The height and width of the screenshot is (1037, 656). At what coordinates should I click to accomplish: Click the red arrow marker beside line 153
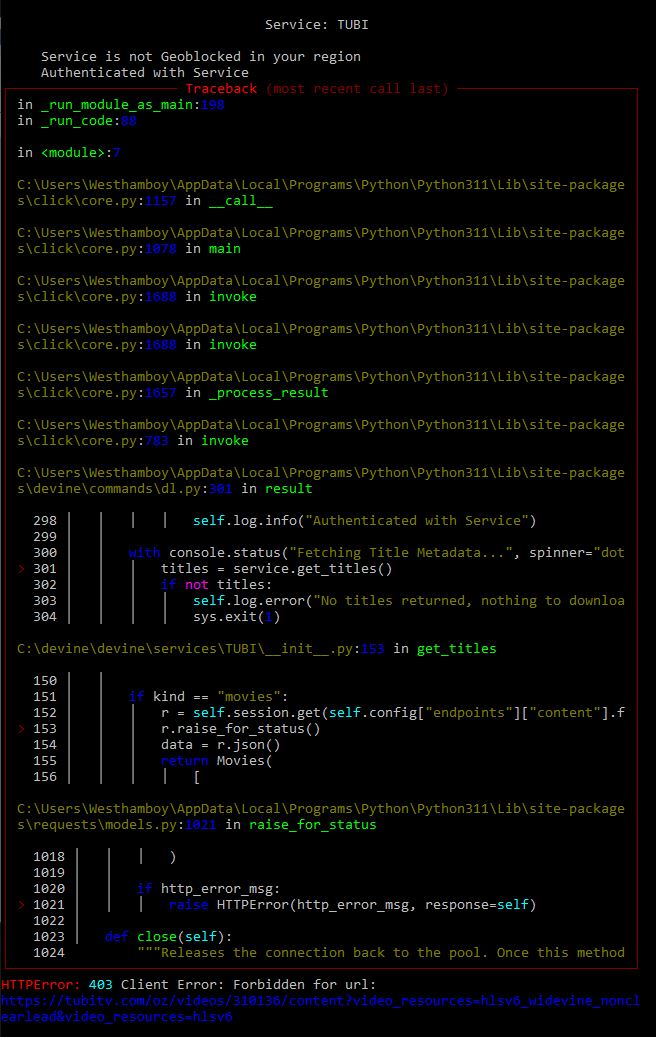tap(21, 729)
